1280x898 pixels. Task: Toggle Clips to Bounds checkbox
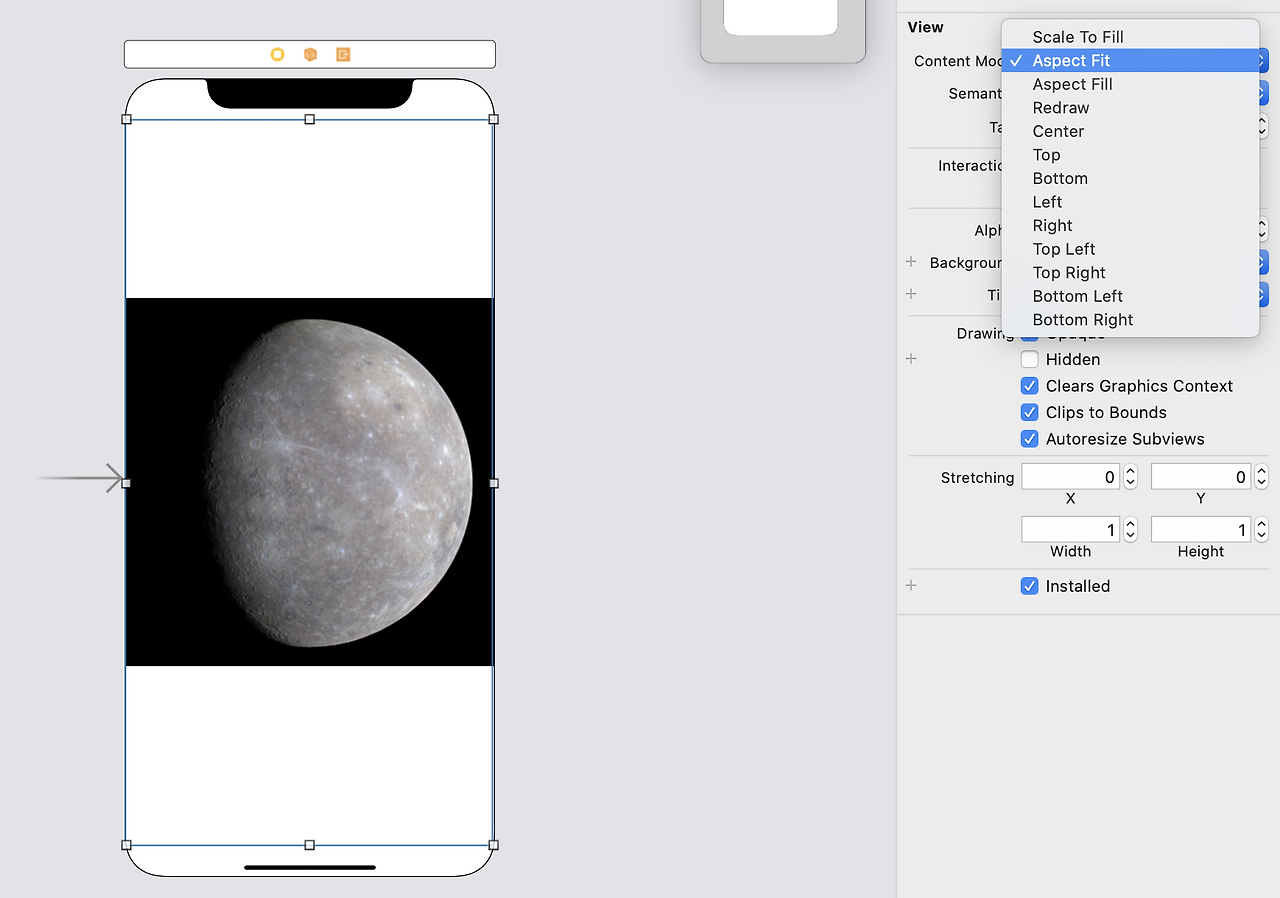(x=1029, y=412)
